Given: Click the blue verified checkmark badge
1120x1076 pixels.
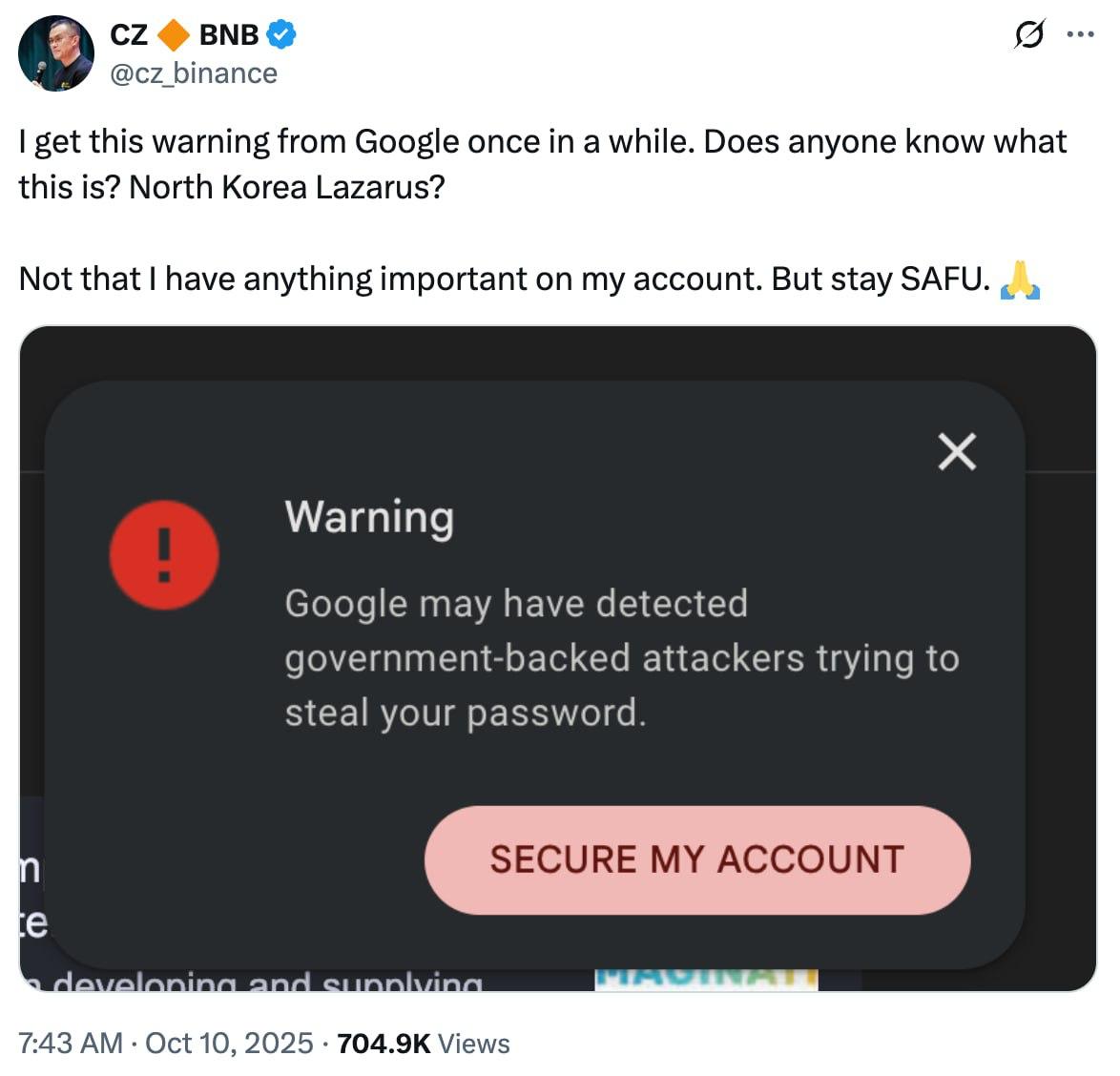Looking at the screenshot, I should coord(280,35).
